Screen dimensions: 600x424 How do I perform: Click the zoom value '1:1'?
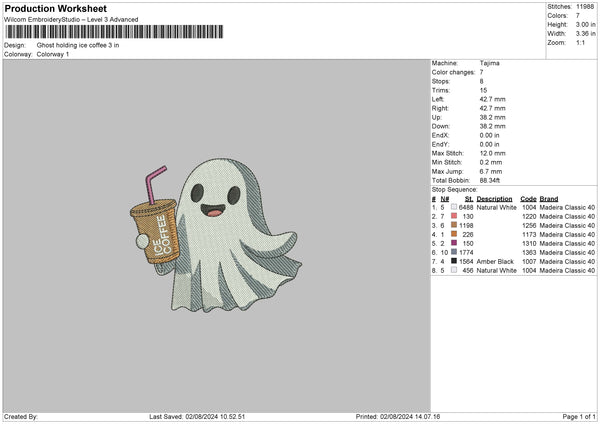tap(580, 42)
